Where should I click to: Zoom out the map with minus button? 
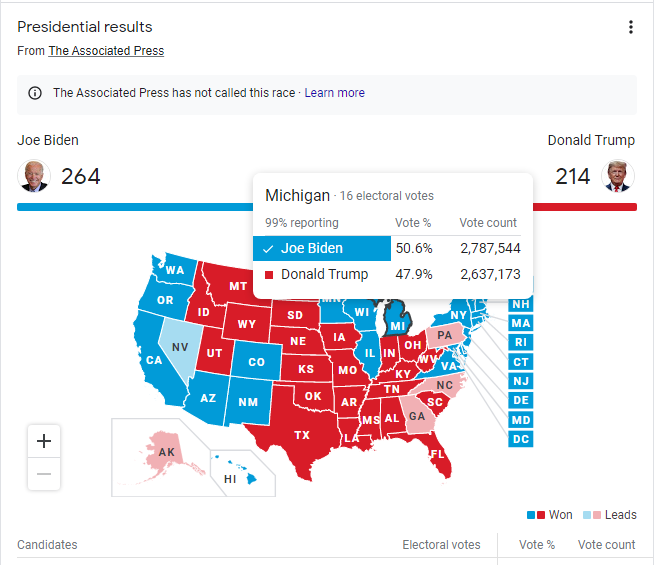(x=44, y=474)
